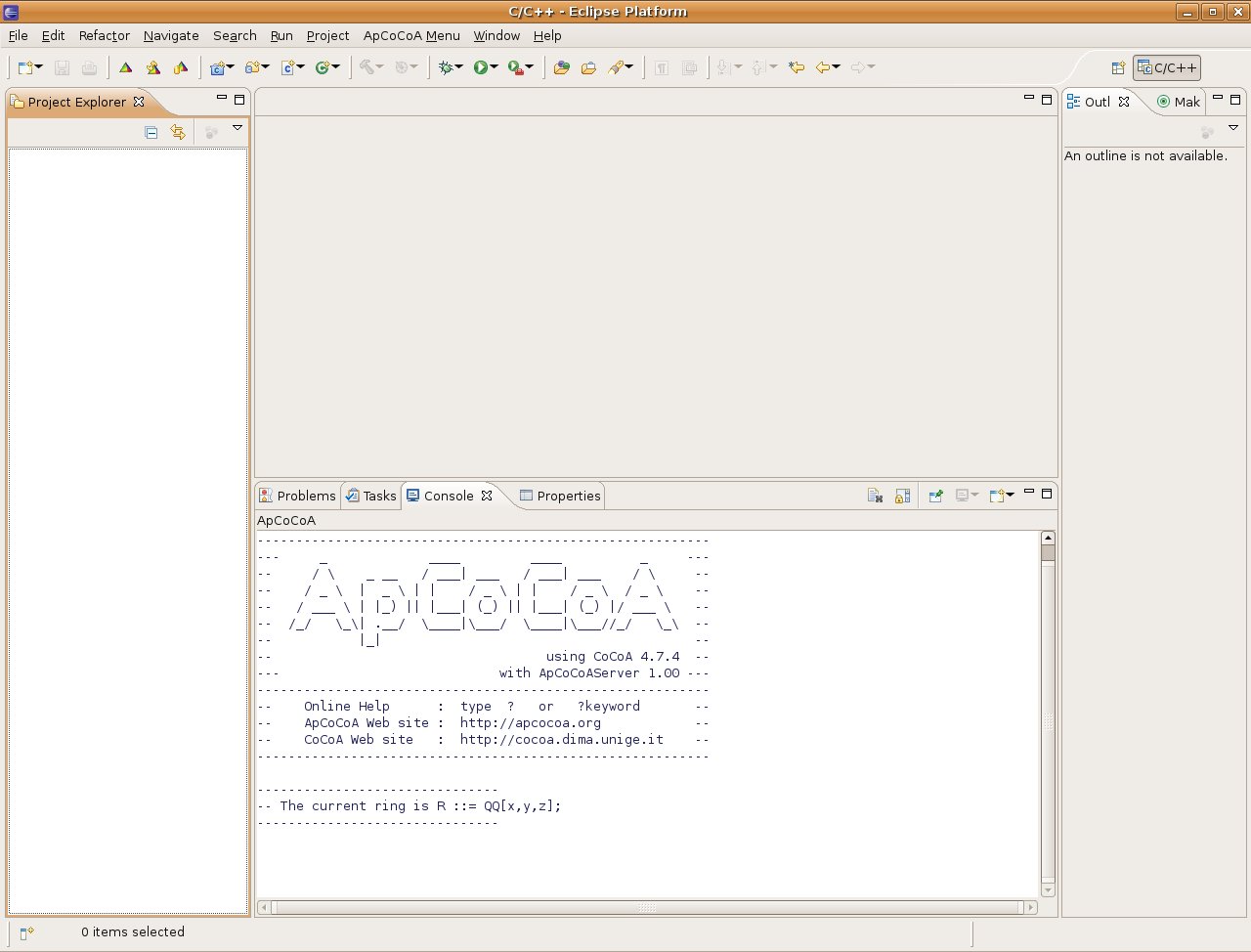Click the Open Console icon
The width and height of the screenshot is (1251, 952).
pos(997,496)
